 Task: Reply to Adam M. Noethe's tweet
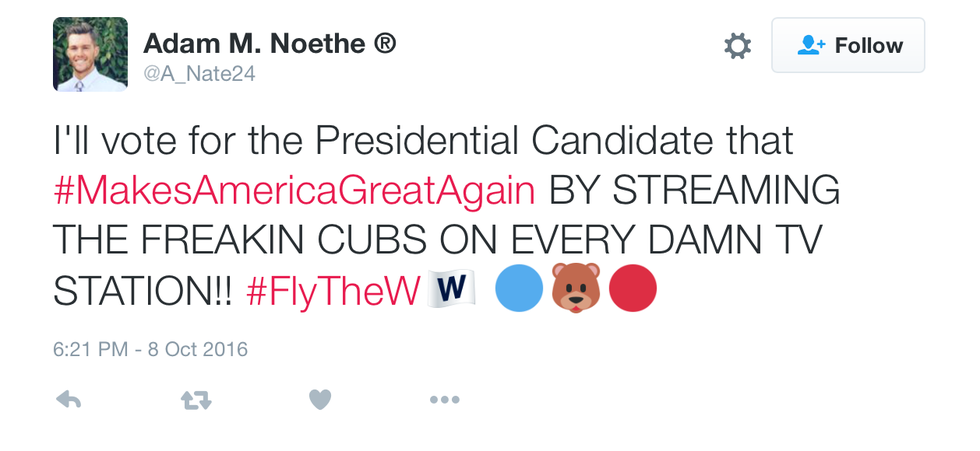[69, 399]
